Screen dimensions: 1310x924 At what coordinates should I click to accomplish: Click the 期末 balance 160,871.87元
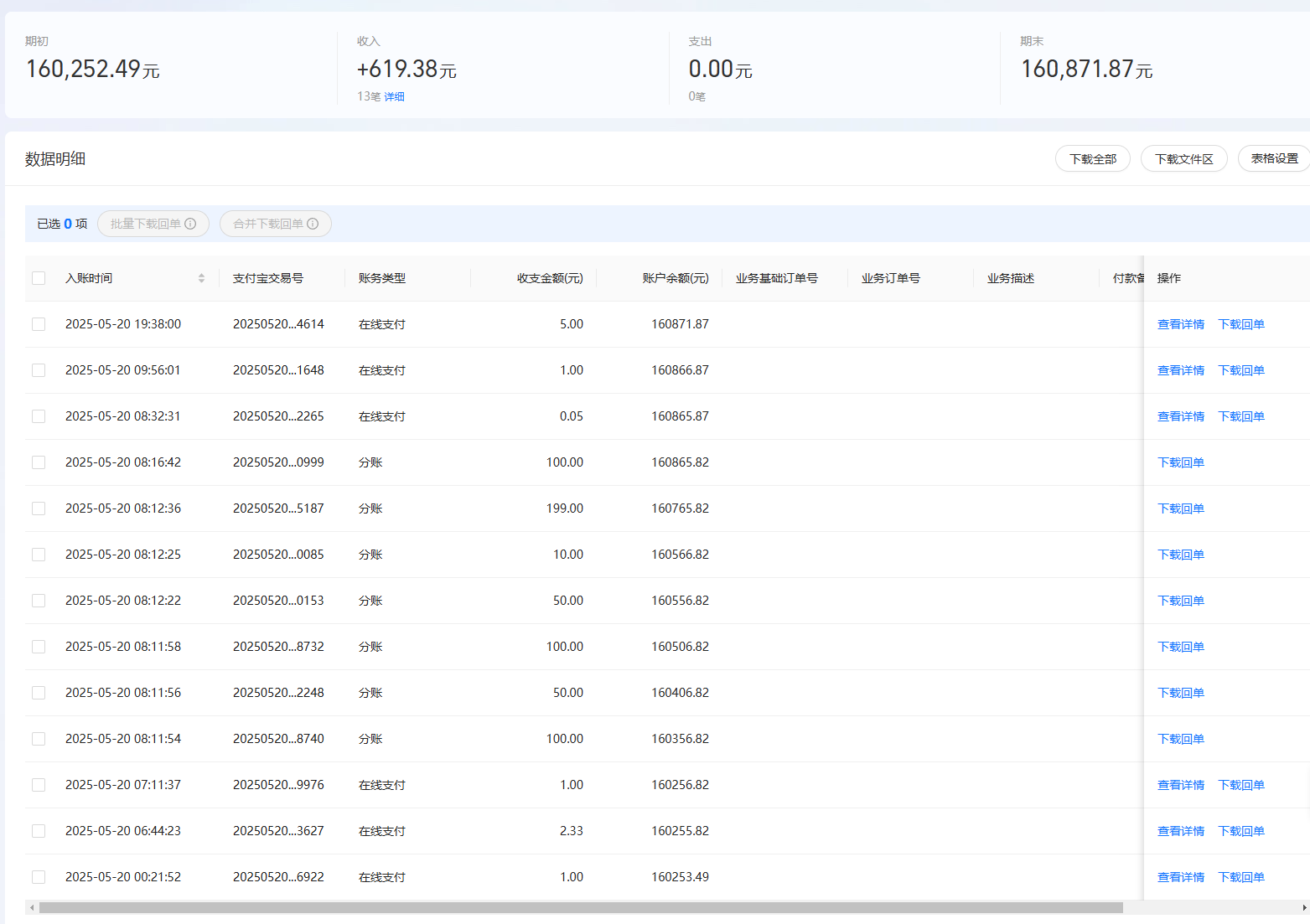point(1086,70)
